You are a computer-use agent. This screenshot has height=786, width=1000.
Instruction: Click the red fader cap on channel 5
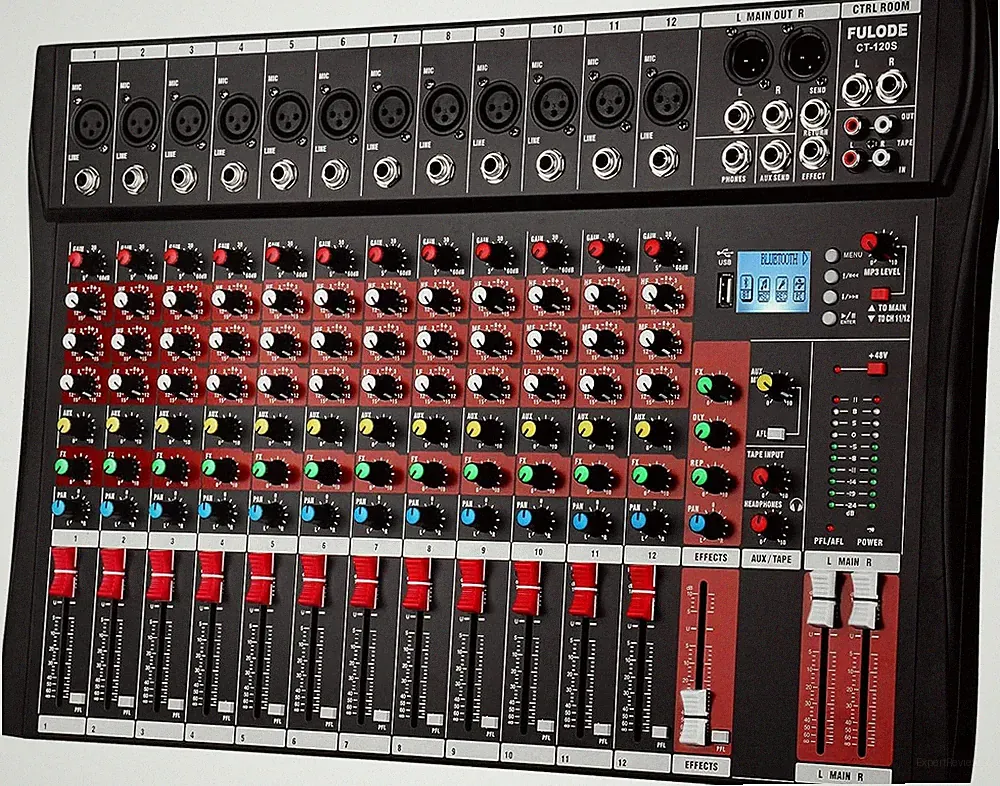point(261,579)
